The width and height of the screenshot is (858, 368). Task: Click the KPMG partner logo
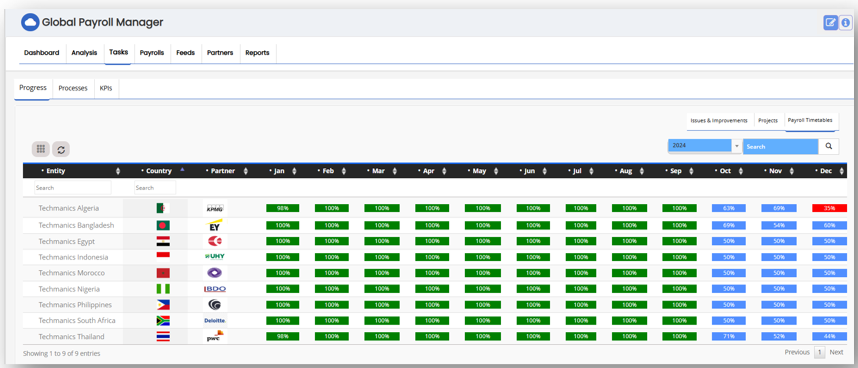[213, 208]
